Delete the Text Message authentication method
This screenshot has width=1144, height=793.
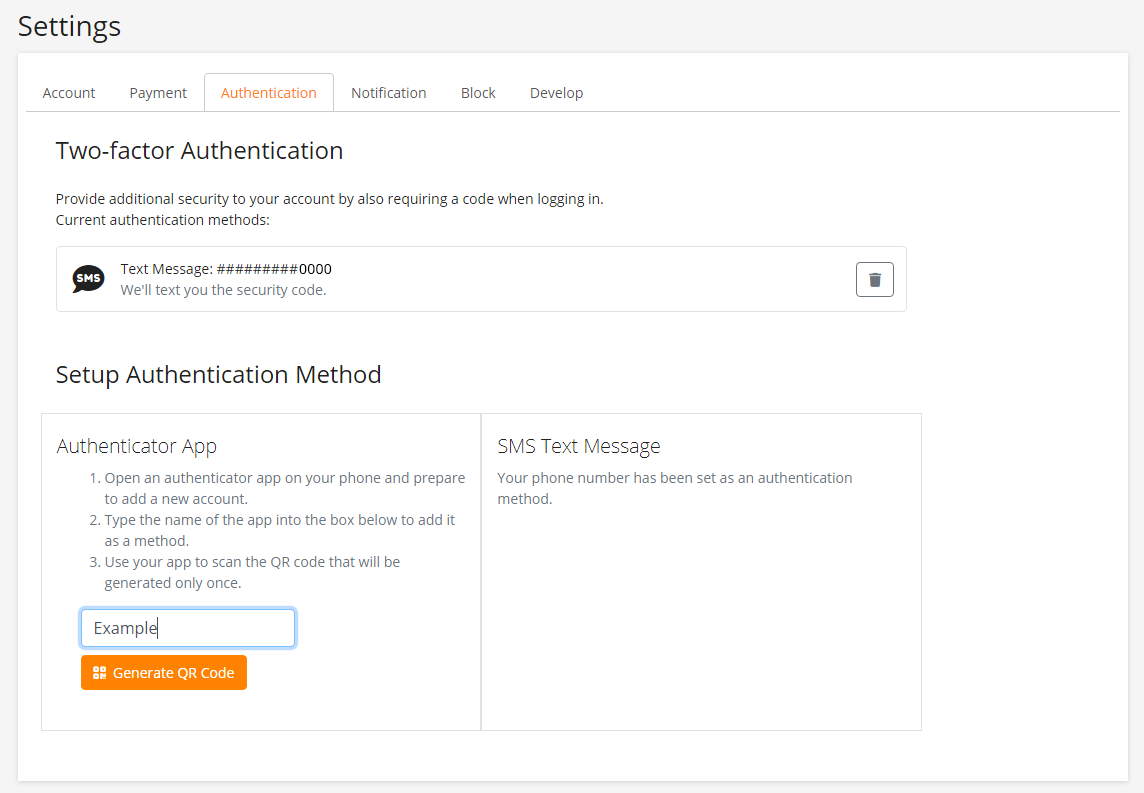pos(874,280)
